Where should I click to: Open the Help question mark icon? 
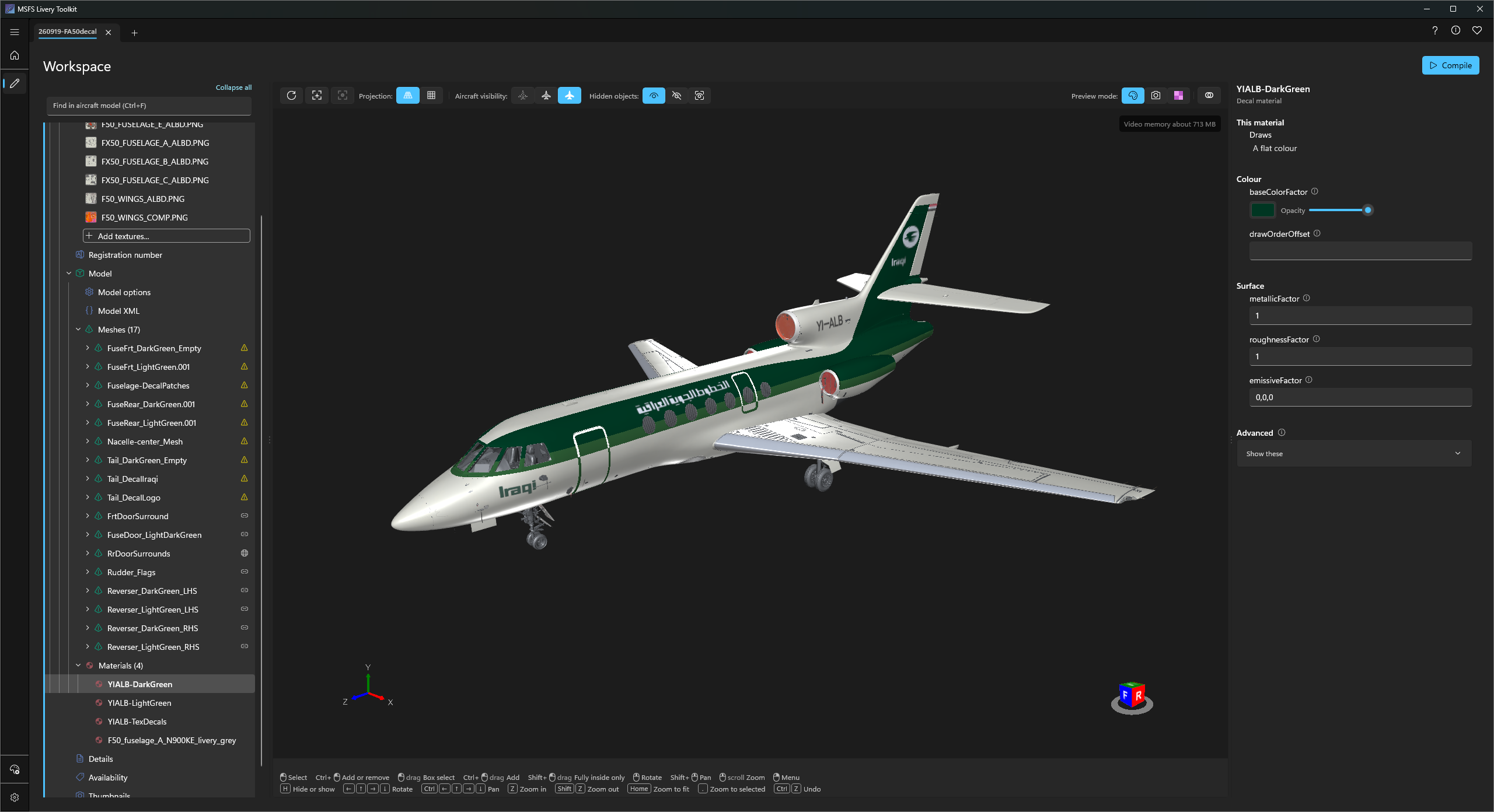[1434, 30]
